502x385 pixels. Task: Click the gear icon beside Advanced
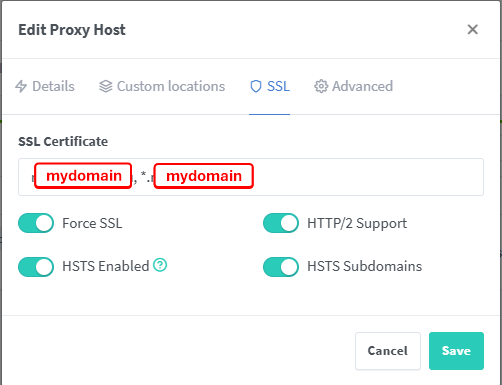tap(321, 86)
